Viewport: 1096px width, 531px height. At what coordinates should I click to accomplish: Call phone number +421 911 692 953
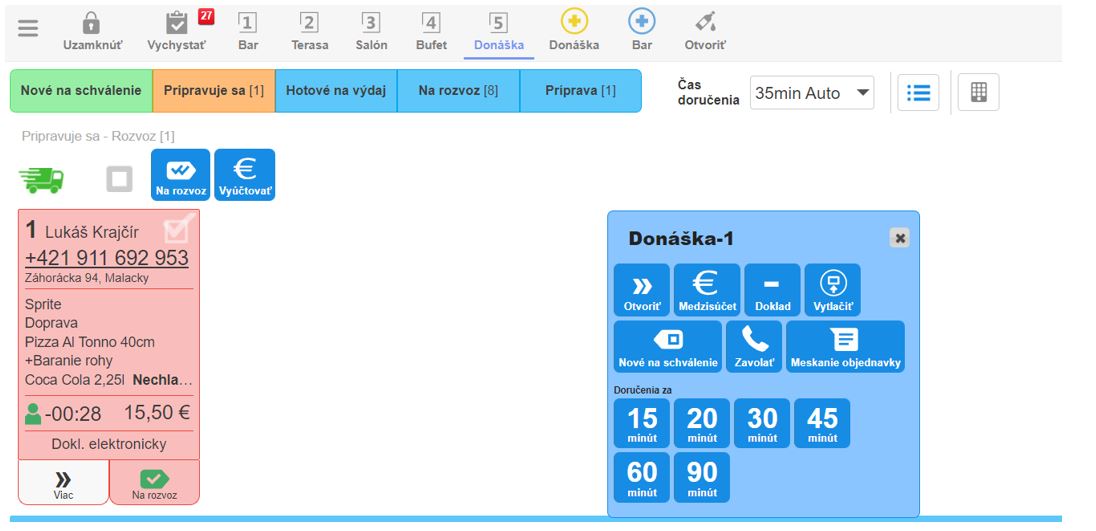tap(107, 257)
